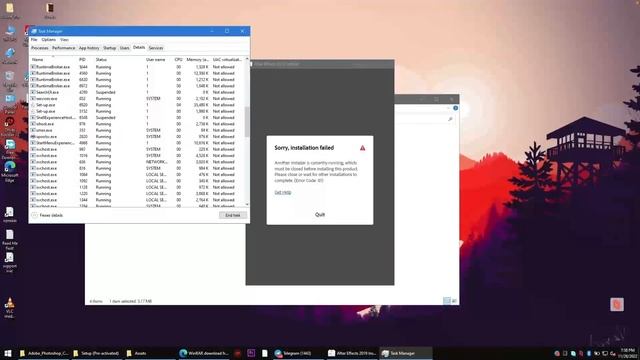Switch File Explorer to details view icon
Image resolution: width=640 pixels, height=360 pixels.
pos(447,301)
